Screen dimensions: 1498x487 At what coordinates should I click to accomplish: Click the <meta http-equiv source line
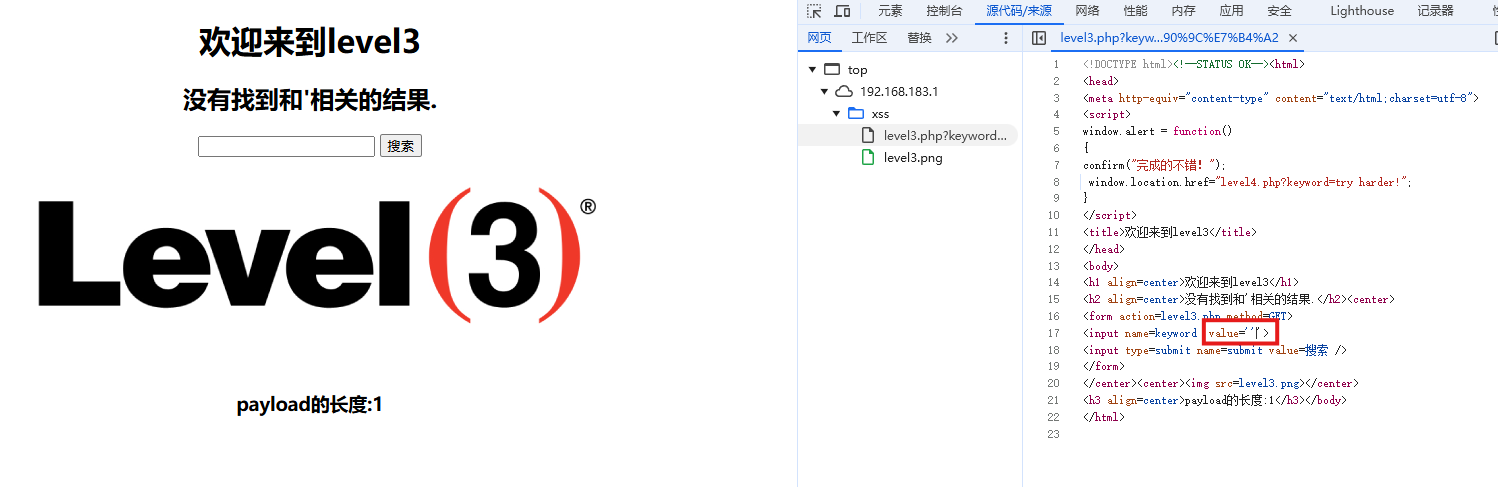tap(1280, 98)
